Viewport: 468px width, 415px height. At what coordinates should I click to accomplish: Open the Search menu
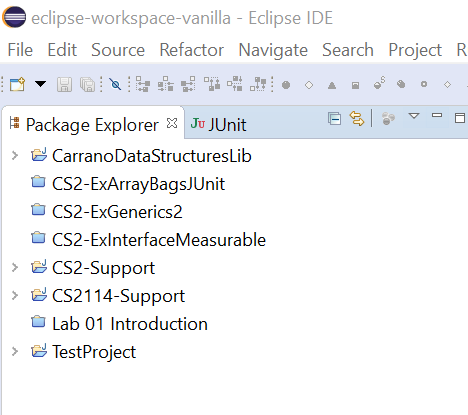[x=348, y=50]
